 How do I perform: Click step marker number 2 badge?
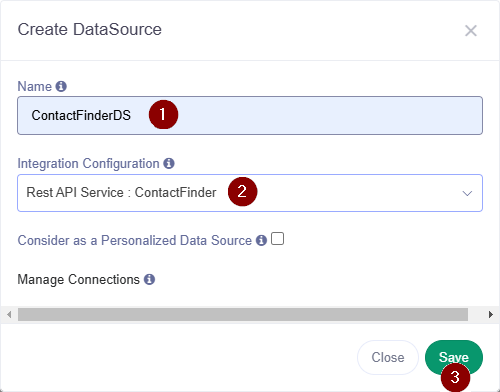coord(242,191)
